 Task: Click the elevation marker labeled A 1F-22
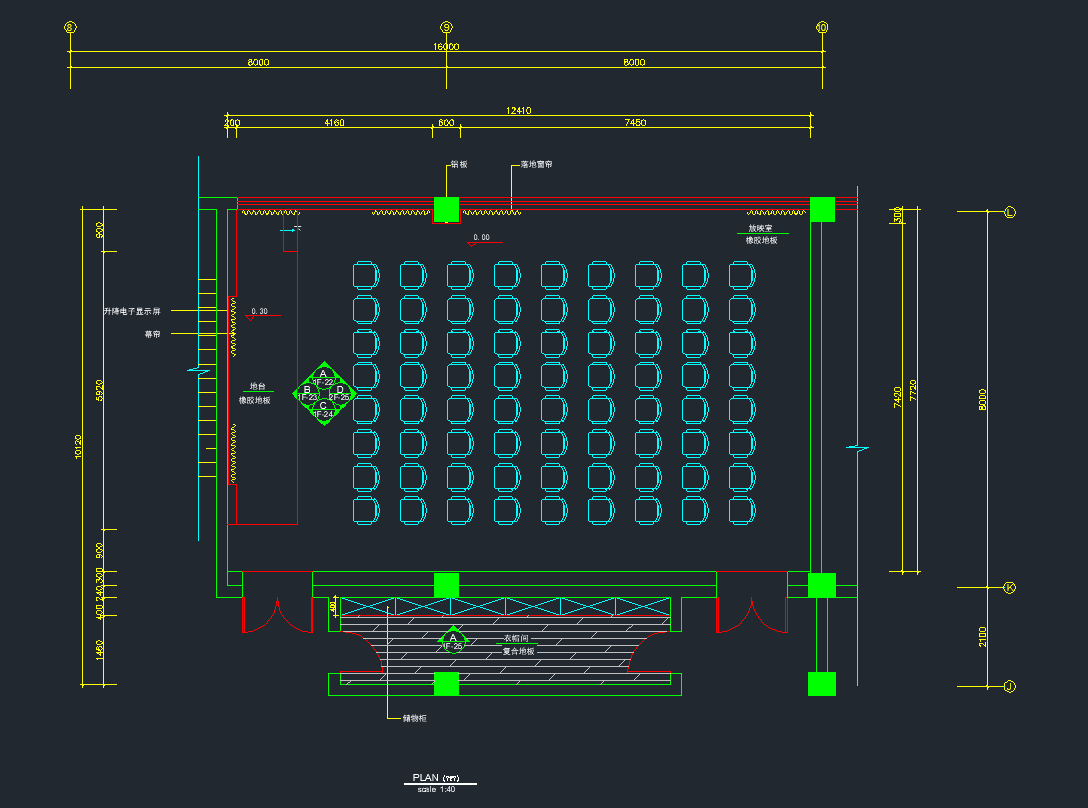coord(323,376)
